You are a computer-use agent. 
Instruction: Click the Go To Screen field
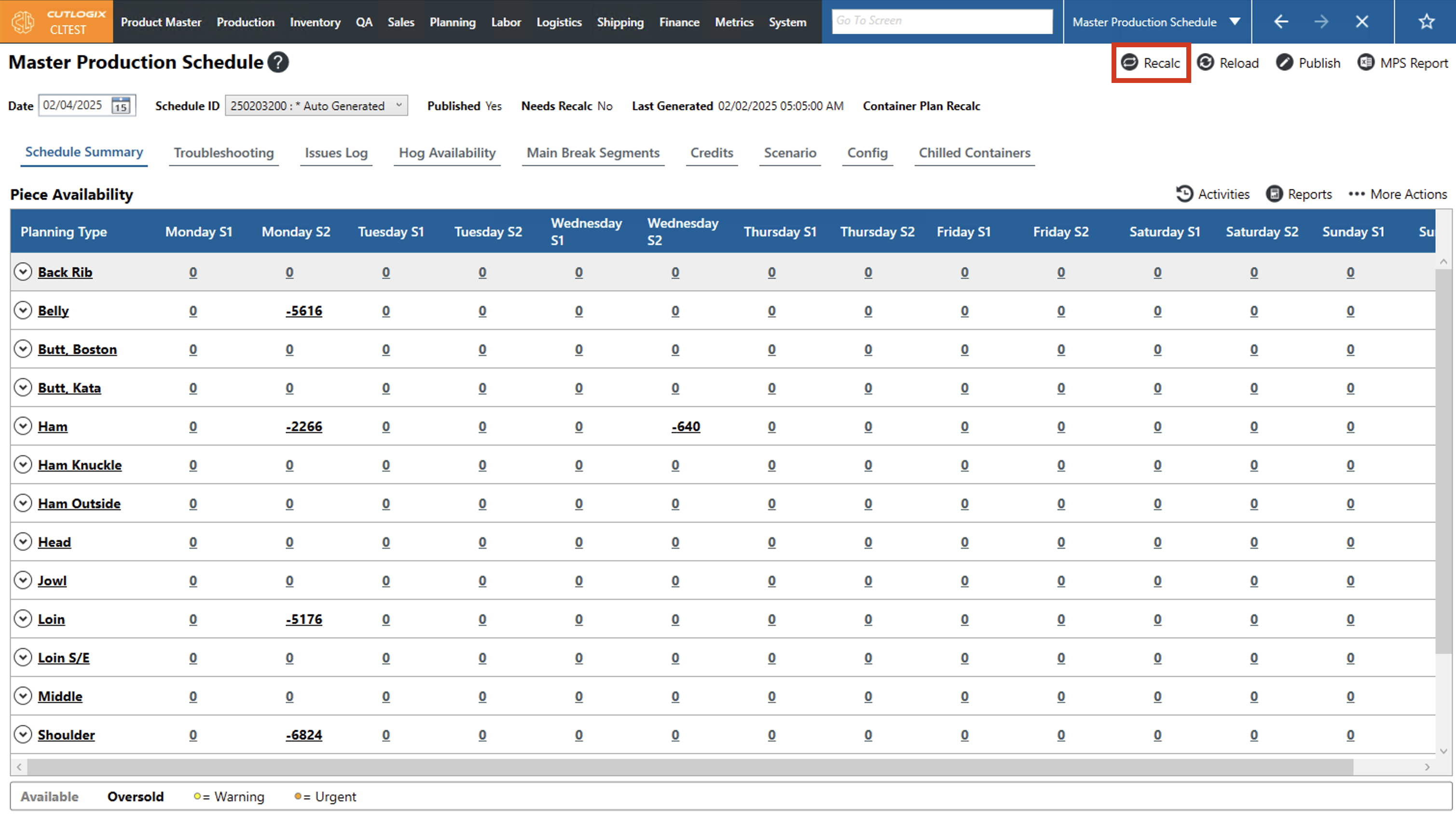[942, 21]
